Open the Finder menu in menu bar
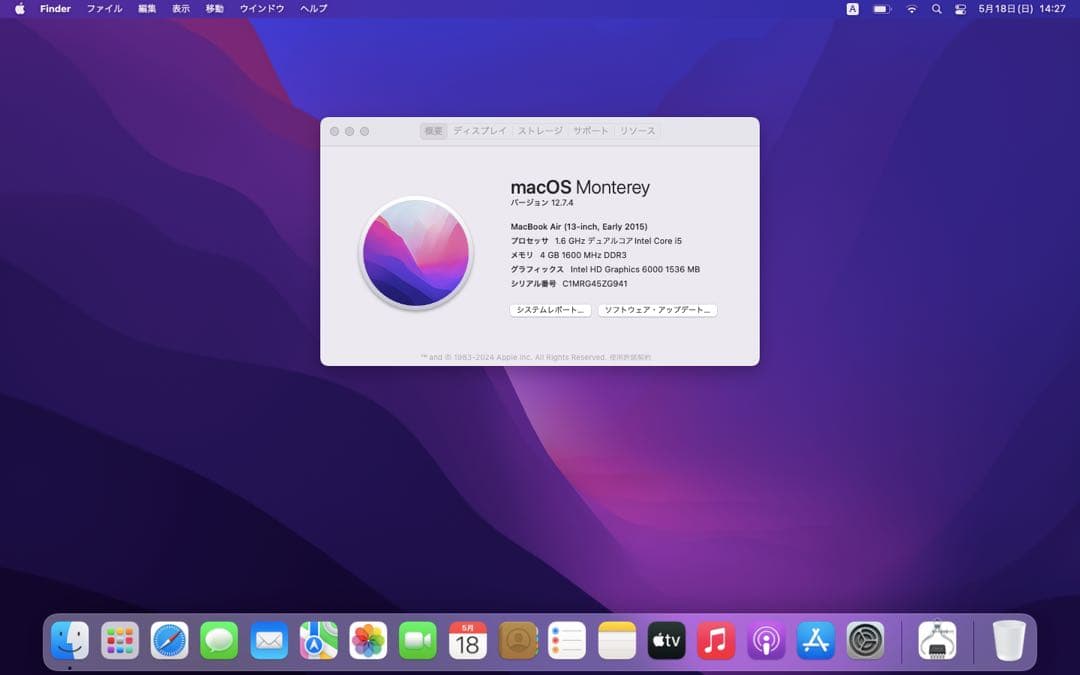Screen dimensions: 1080x675 pyautogui.click(x=55, y=9)
